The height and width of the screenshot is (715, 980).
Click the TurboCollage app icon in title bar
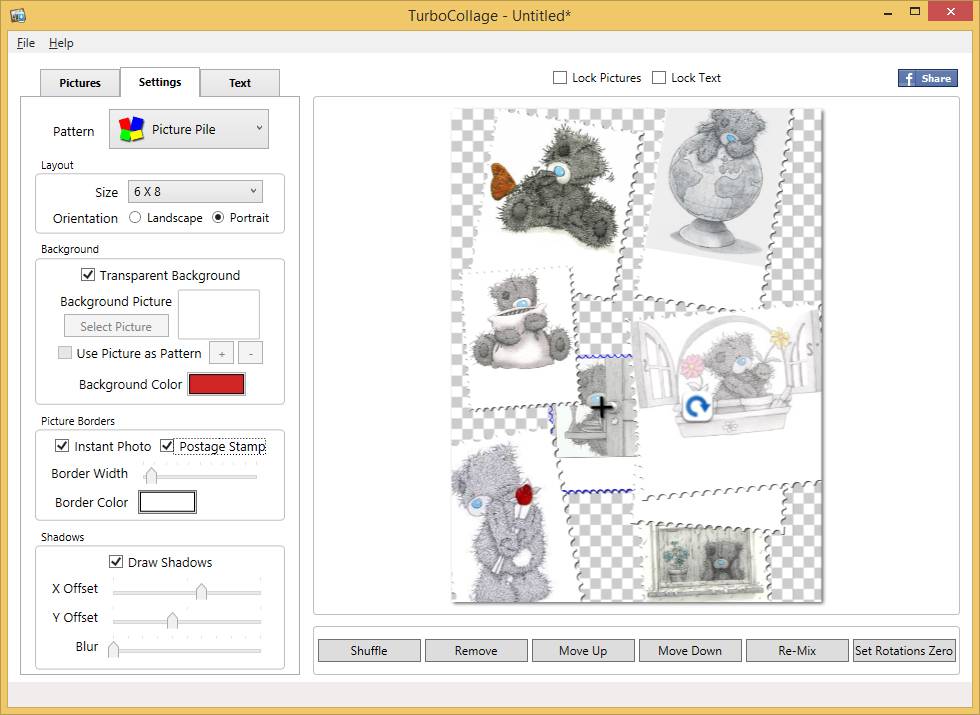[18, 14]
